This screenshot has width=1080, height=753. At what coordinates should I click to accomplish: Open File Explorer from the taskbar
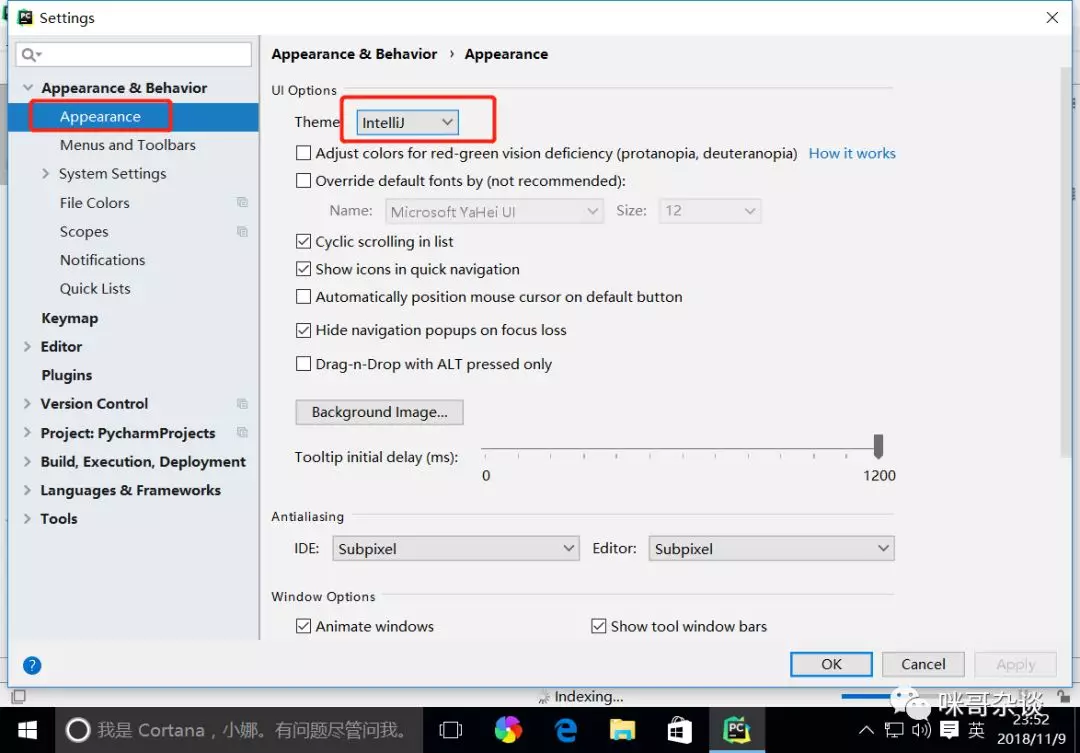tap(622, 730)
